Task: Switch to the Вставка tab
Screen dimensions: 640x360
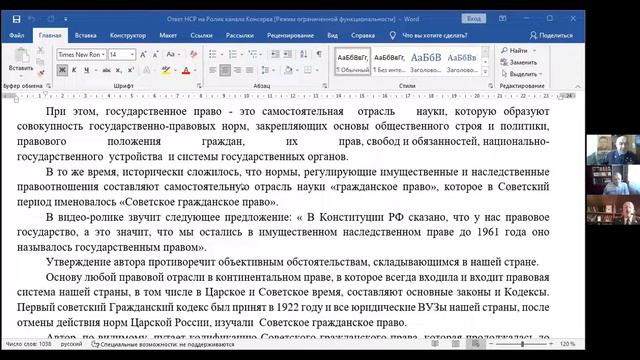Action: (86, 36)
